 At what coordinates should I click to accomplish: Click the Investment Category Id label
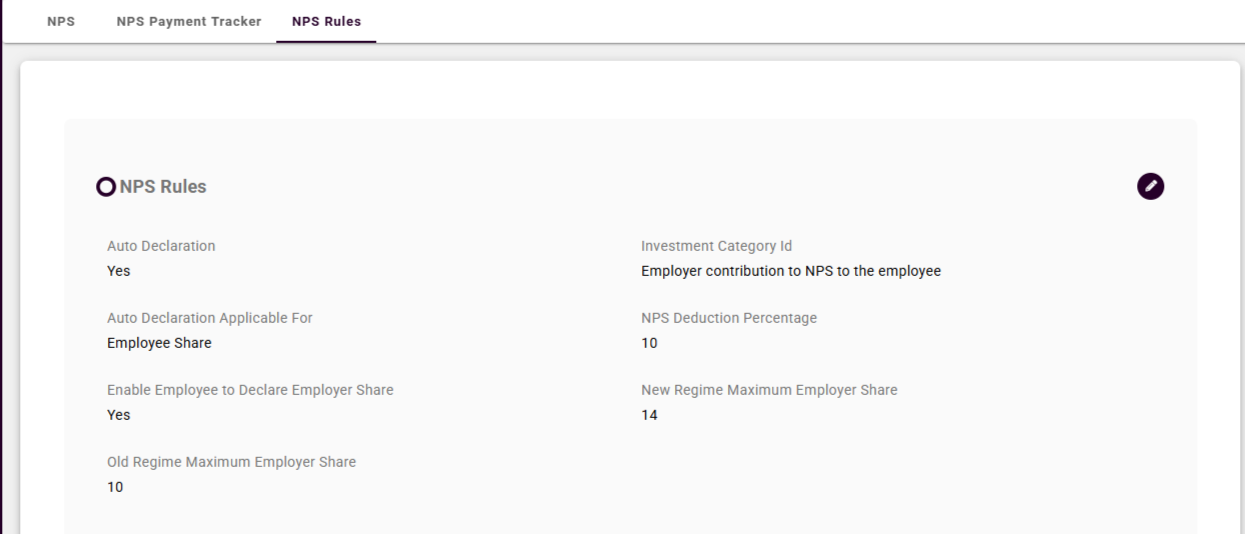click(x=716, y=246)
